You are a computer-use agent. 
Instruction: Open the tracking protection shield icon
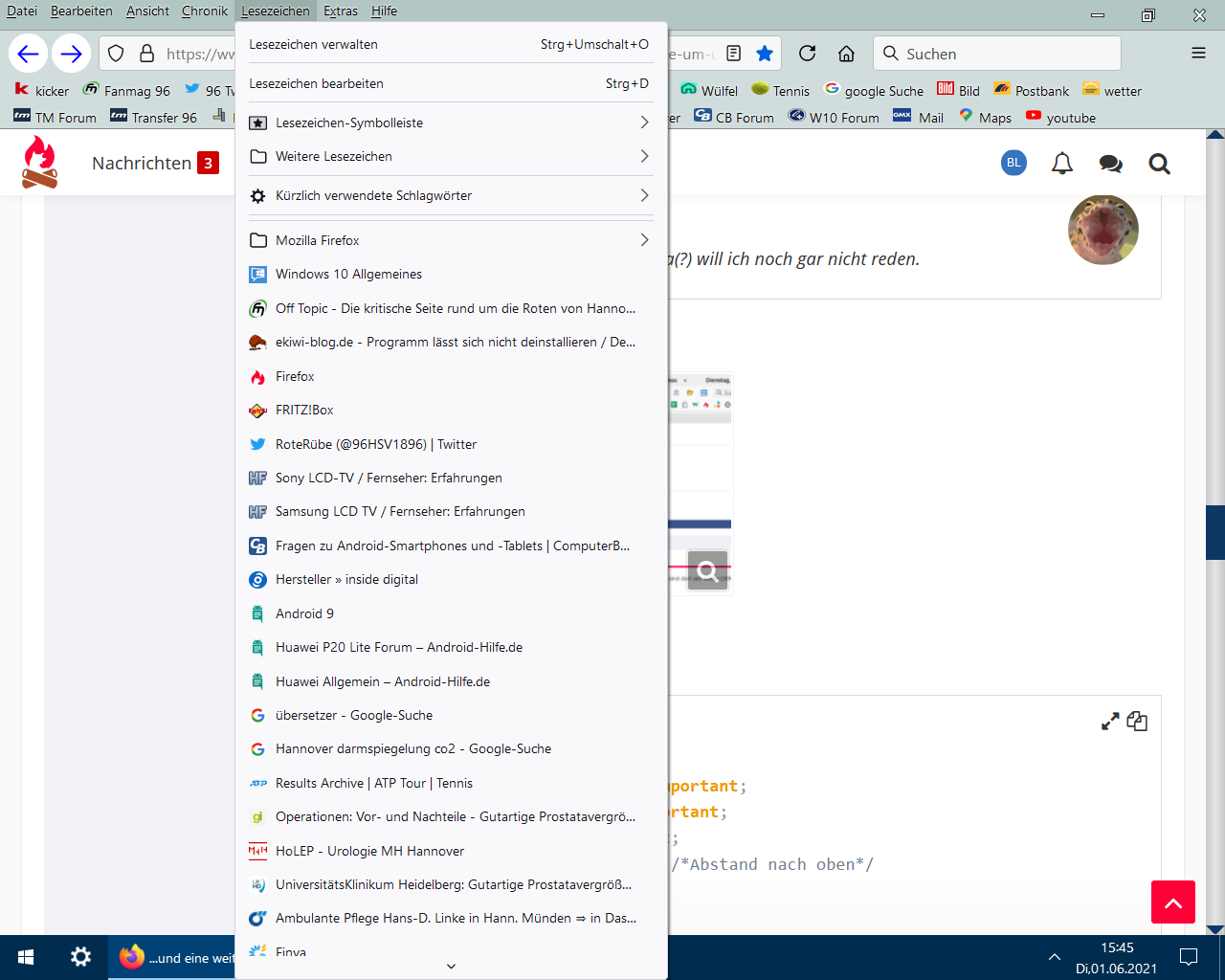tap(116, 54)
